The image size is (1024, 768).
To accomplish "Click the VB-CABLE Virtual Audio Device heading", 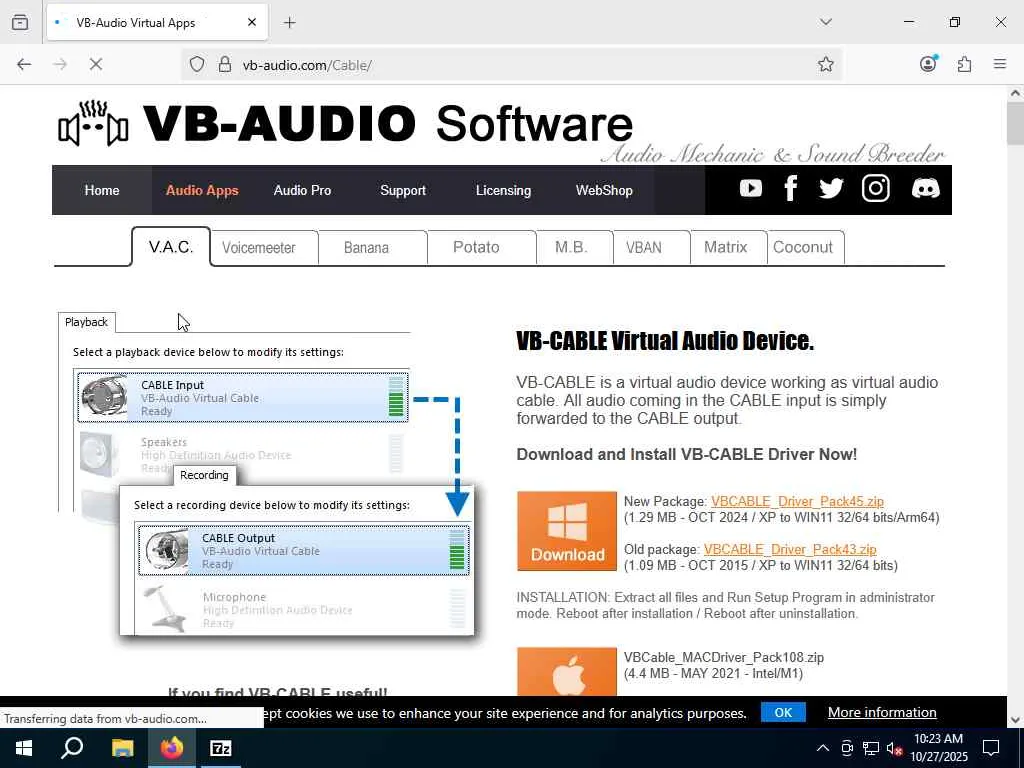I will click(665, 340).
